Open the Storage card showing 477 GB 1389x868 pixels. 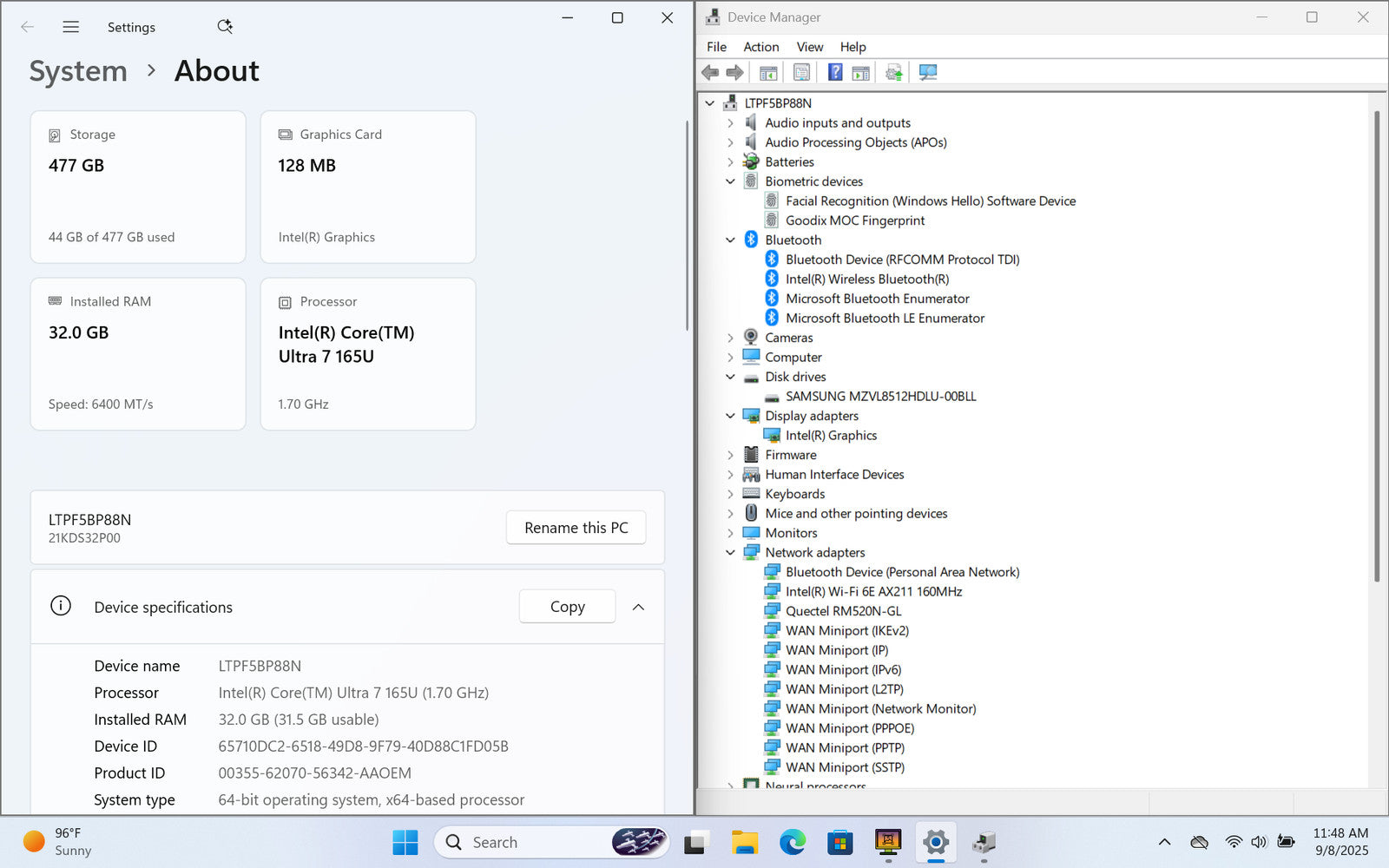(x=138, y=187)
